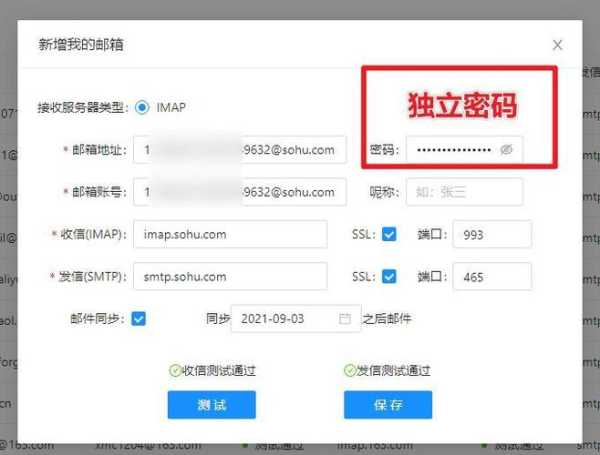600x455 pixels.
Task: Click the 收信测试通过 check icon
Action: click(x=174, y=371)
